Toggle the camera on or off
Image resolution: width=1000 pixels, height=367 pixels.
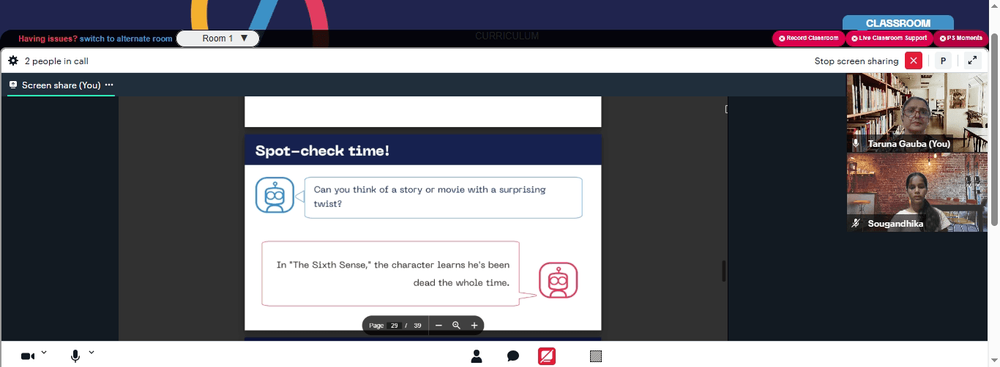(x=27, y=356)
